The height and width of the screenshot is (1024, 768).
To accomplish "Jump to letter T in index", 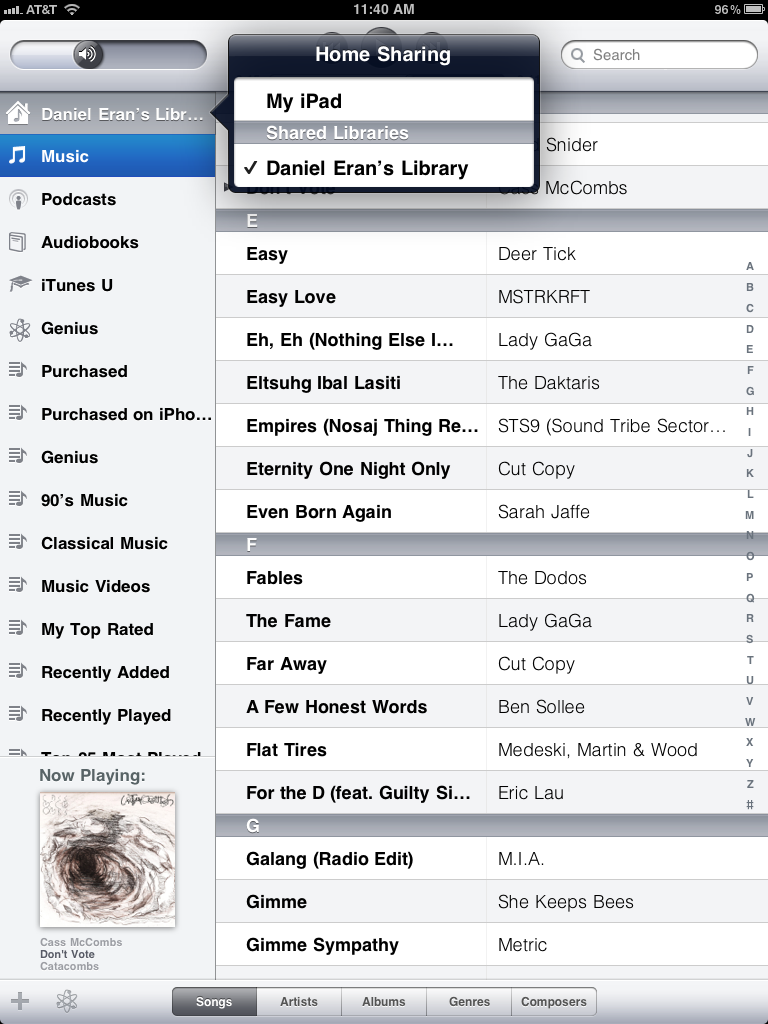I will point(750,660).
